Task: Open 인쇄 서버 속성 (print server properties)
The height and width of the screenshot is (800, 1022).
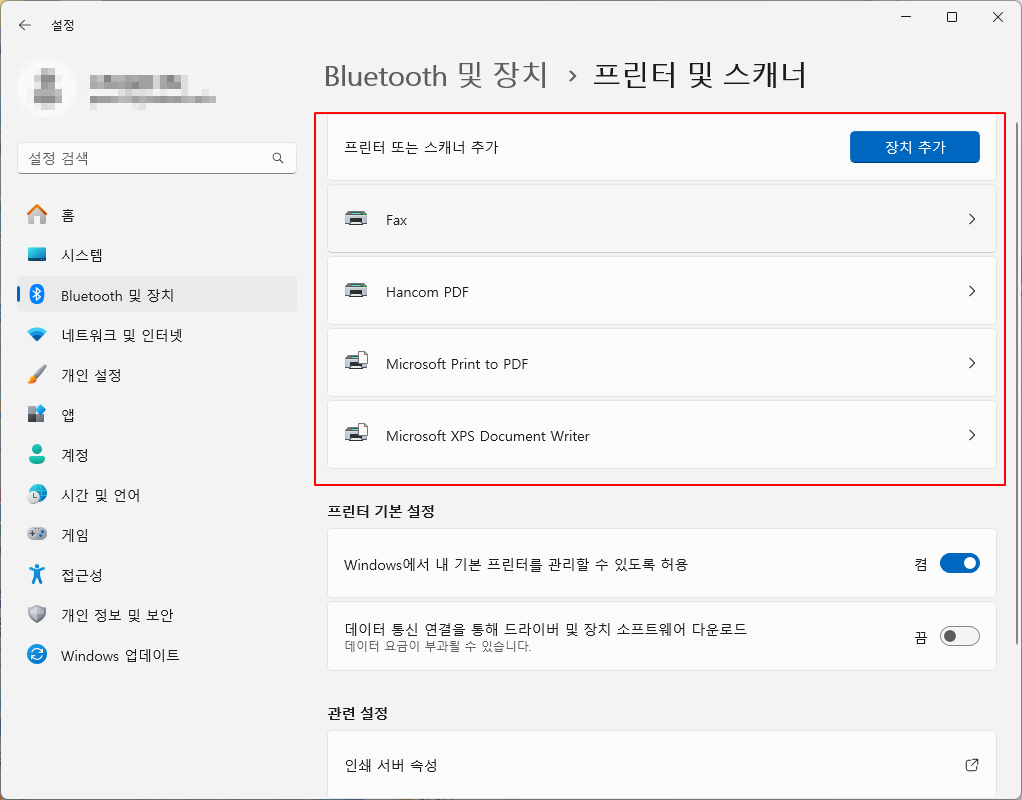Action: (661, 764)
